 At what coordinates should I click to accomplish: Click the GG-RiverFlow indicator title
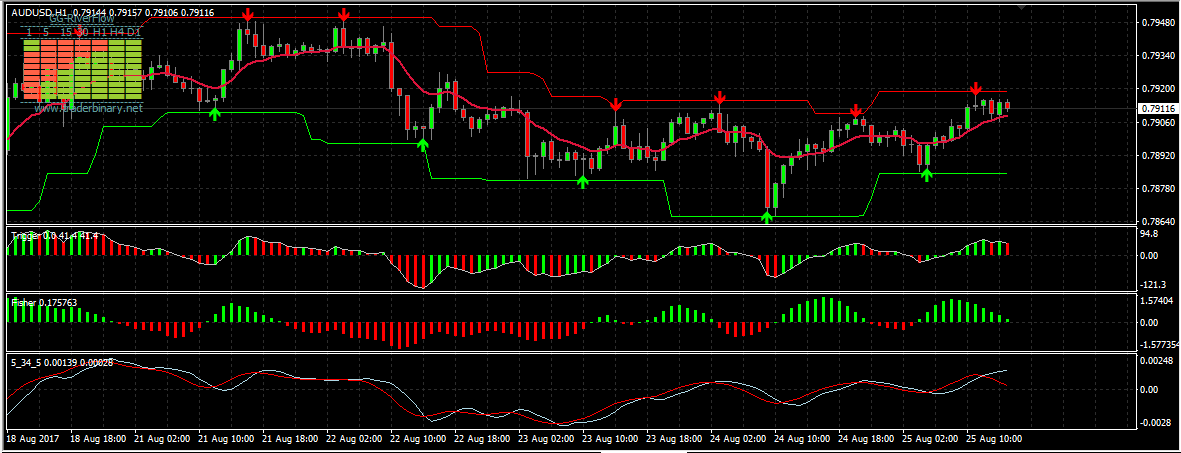tap(82, 20)
